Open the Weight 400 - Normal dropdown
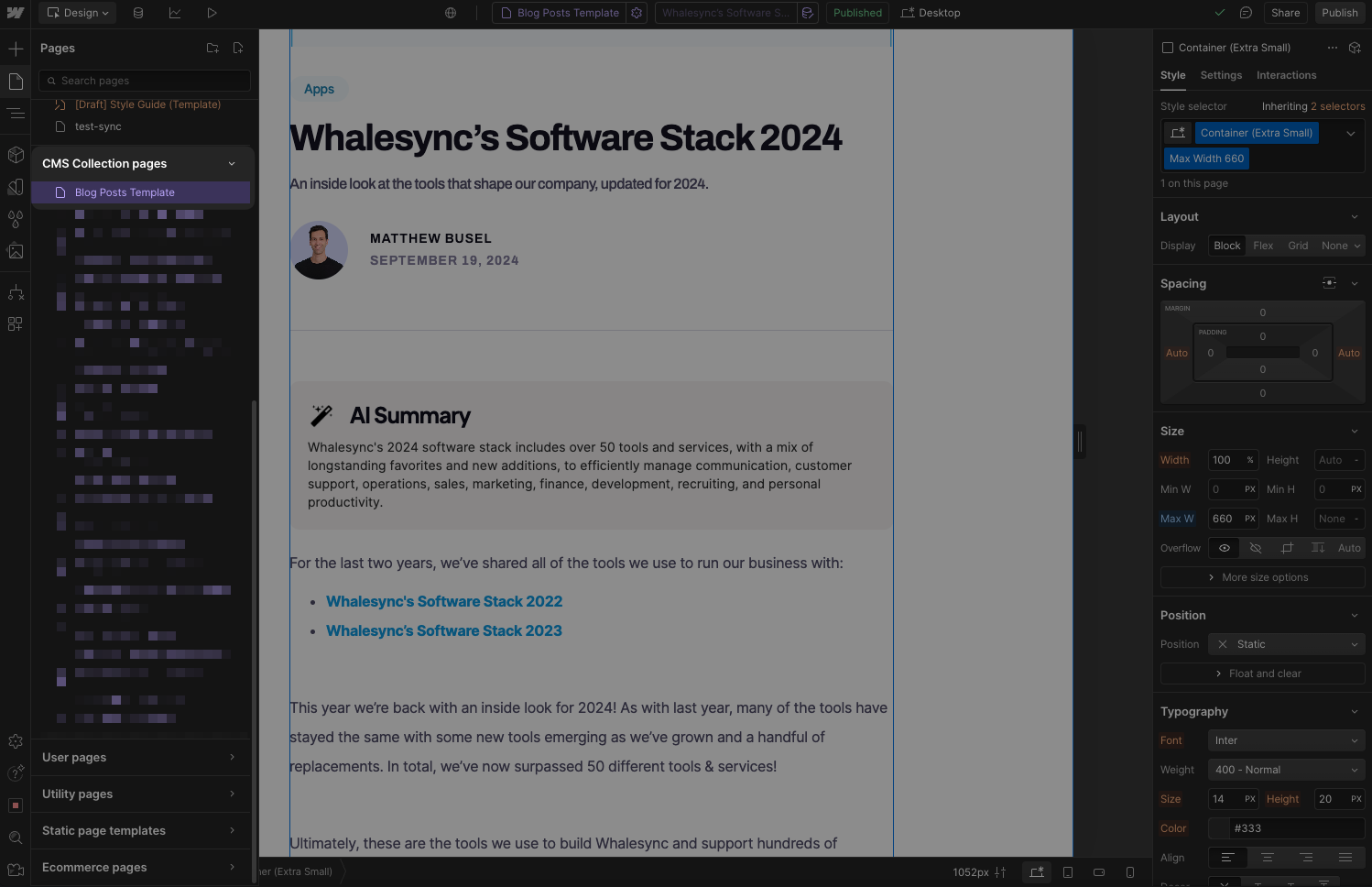1372x887 pixels. coord(1286,770)
